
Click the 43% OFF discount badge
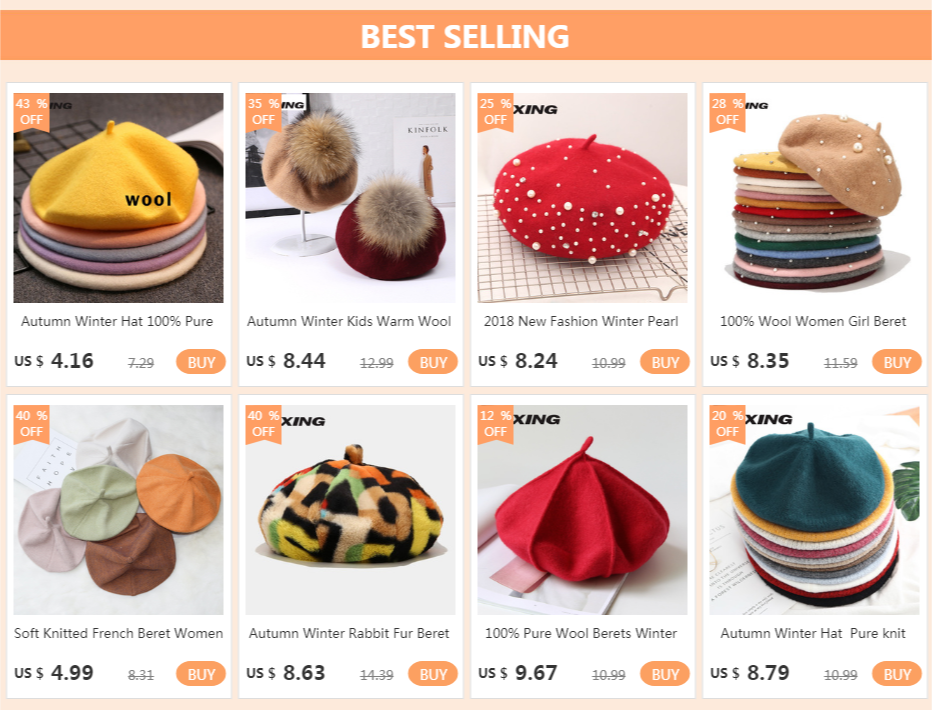pyautogui.click(x=32, y=112)
